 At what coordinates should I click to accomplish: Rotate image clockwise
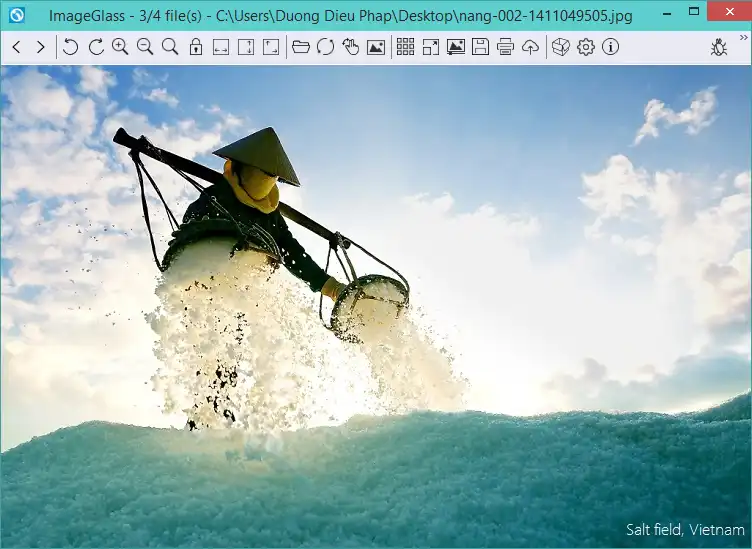pos(96,47)
